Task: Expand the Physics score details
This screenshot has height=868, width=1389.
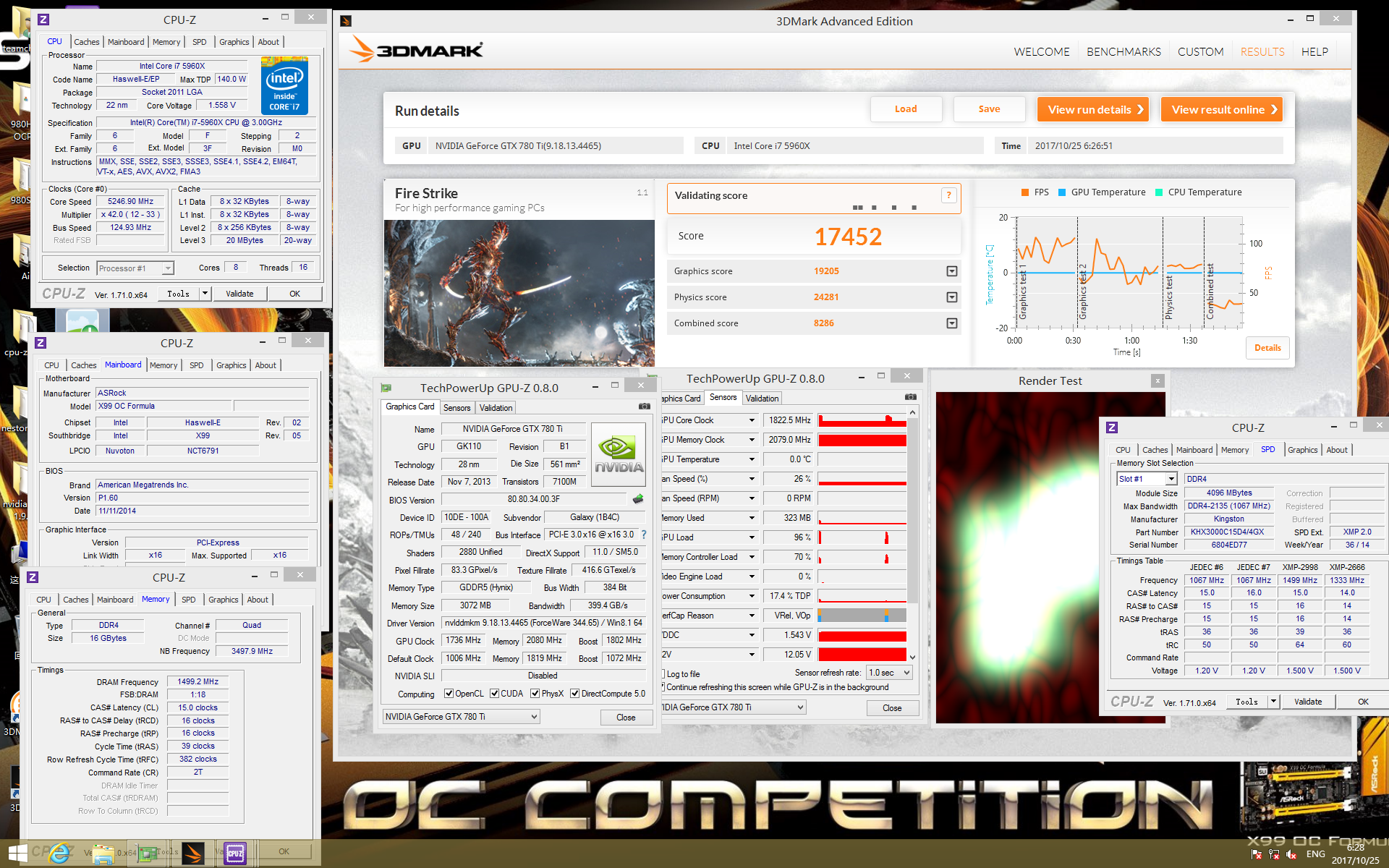Action: point(952,297)
